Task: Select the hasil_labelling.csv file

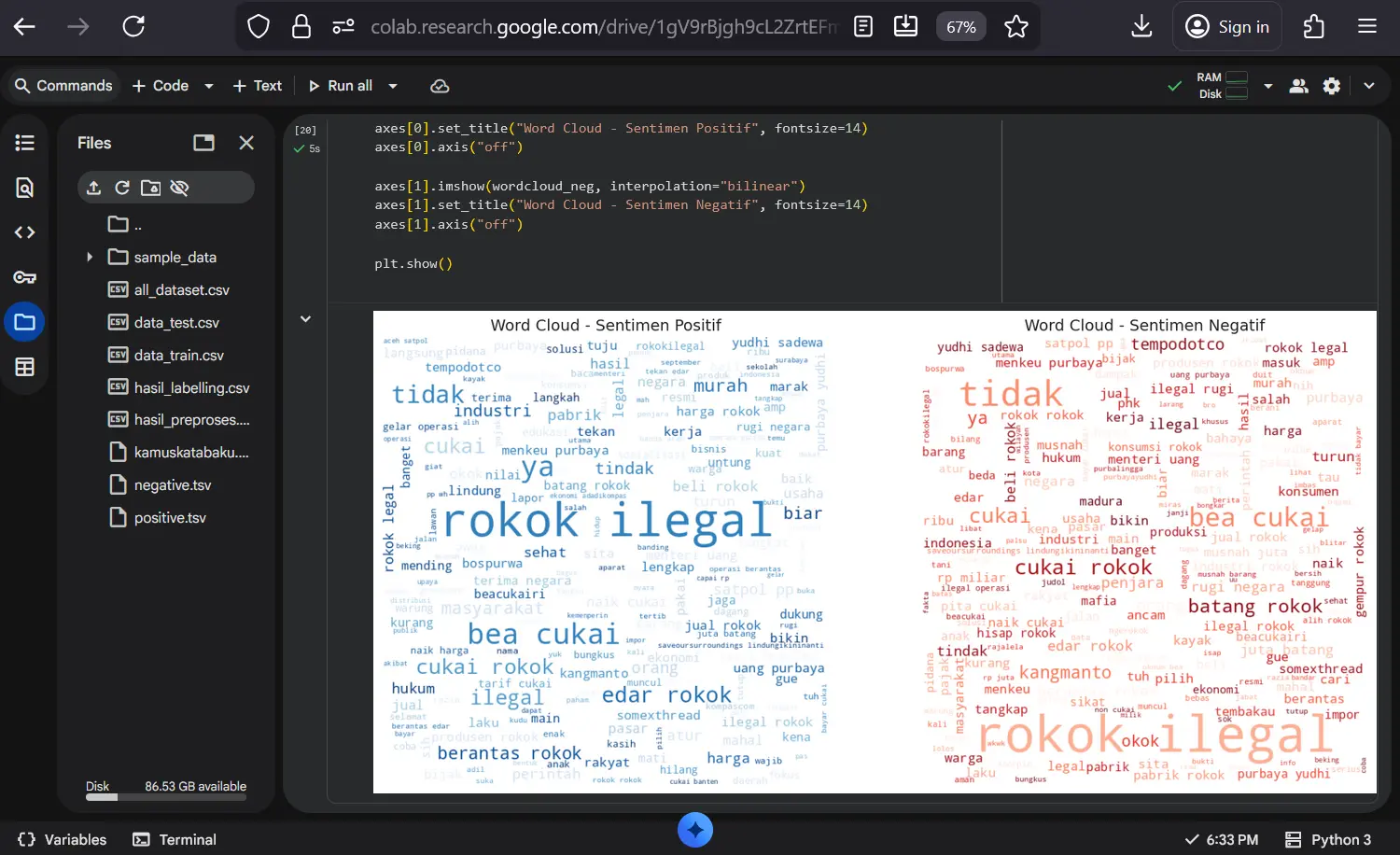Action: tap(189, 386)
